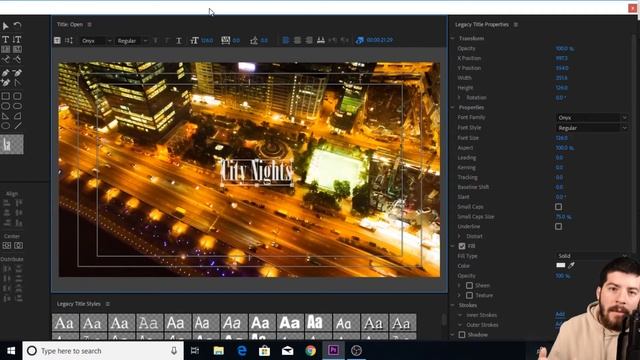Open Font Style Regular dropdown in properties
The image size is (640, 360).
click(x=592, y=128)
